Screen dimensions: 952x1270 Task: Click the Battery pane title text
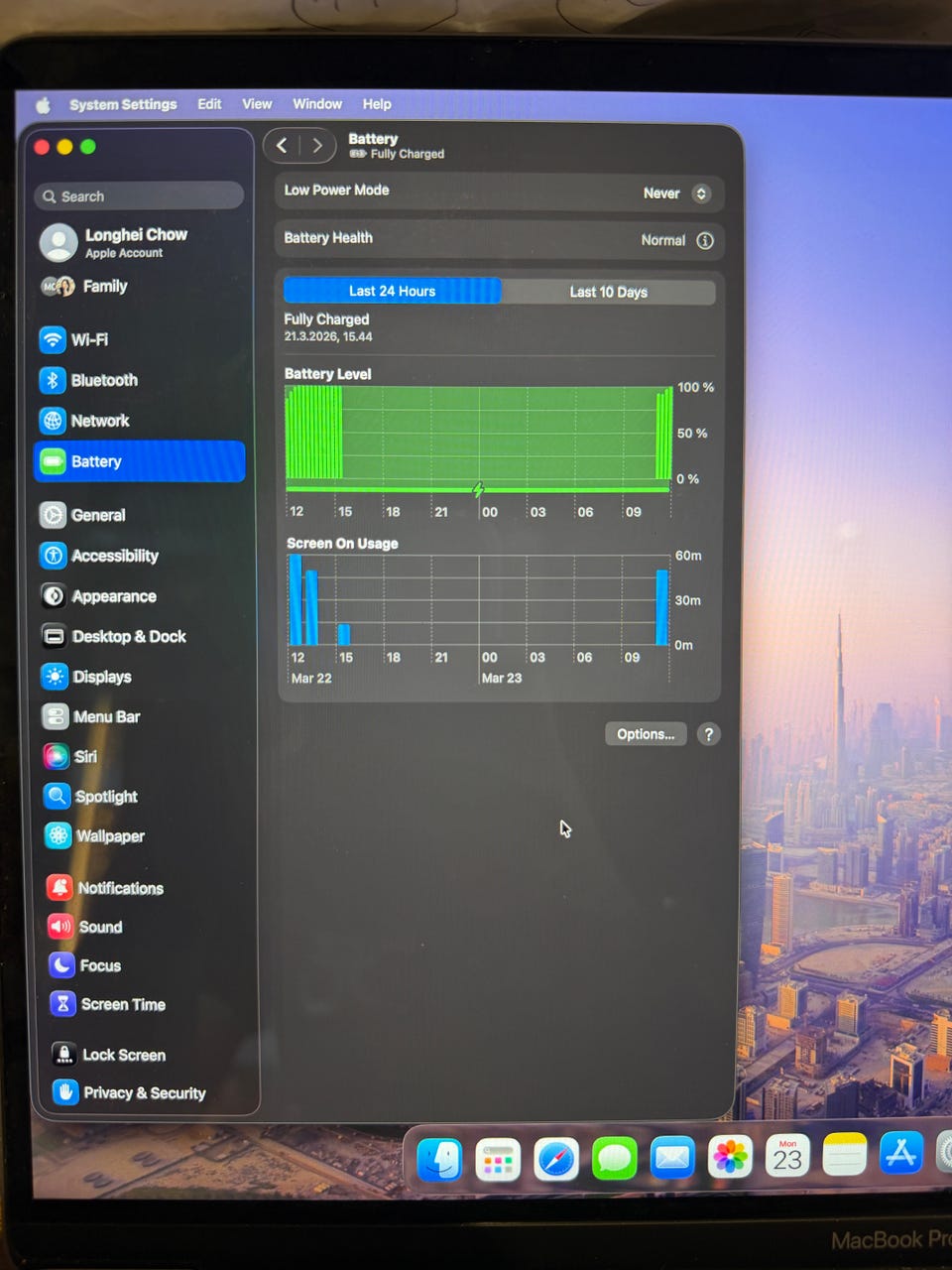point(373,139)
